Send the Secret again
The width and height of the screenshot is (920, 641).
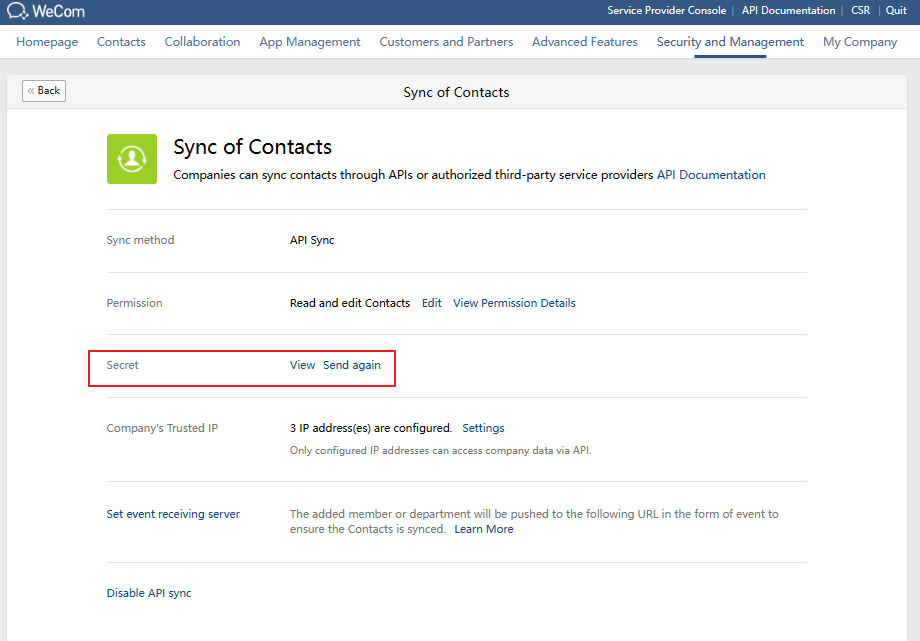pos(352,364)
